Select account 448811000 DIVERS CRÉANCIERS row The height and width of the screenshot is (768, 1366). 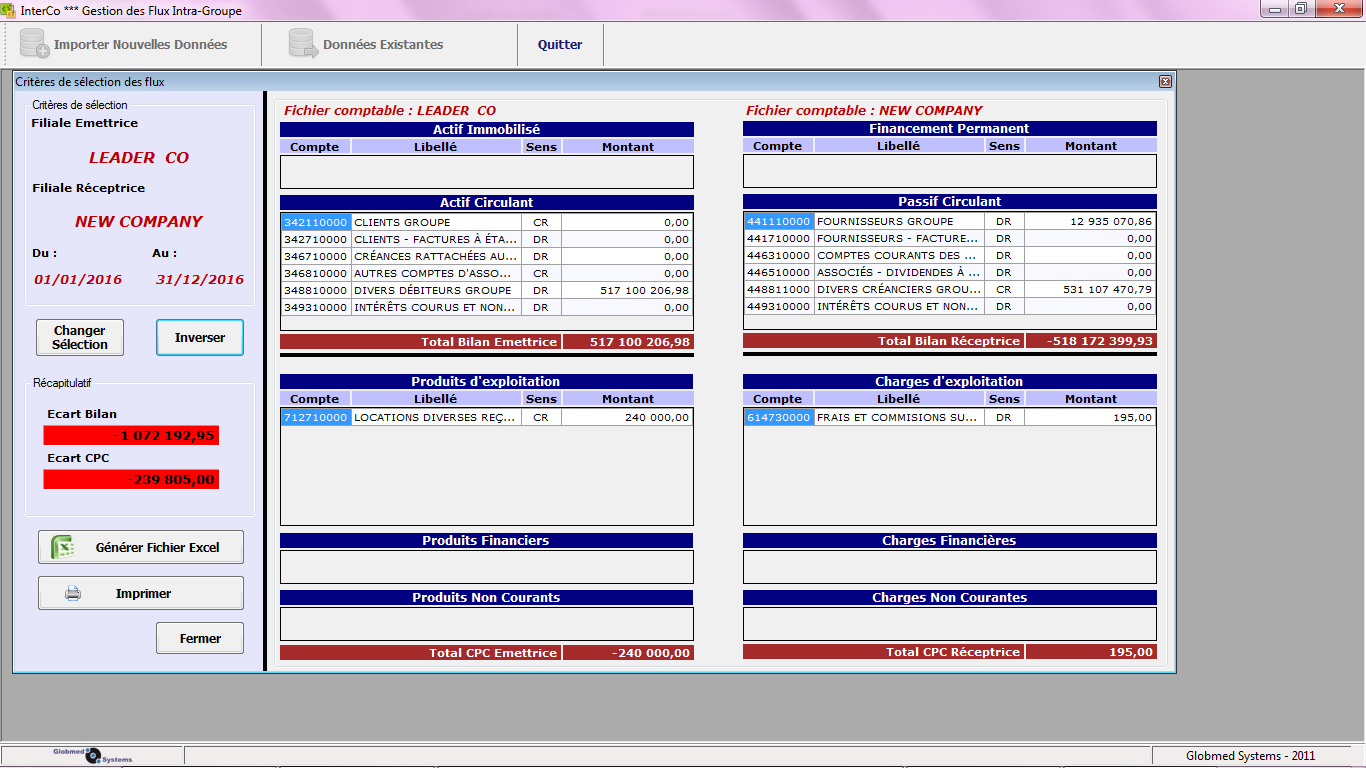(x=949, y=289)
